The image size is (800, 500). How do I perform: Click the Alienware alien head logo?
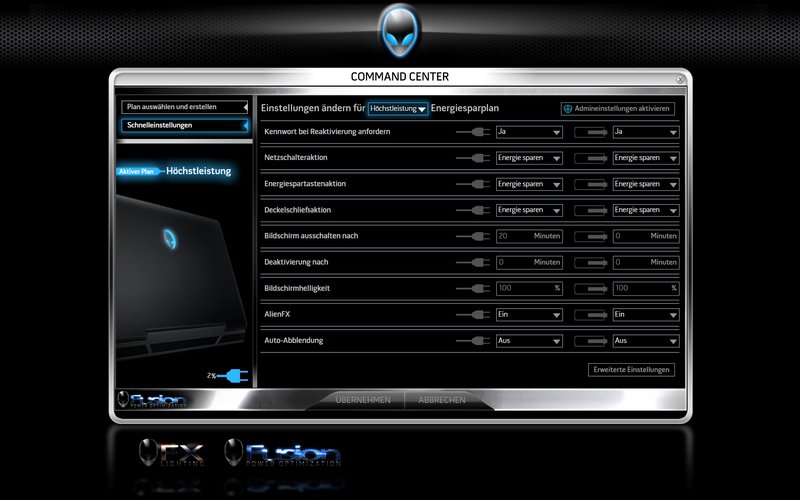pos(399,32)
